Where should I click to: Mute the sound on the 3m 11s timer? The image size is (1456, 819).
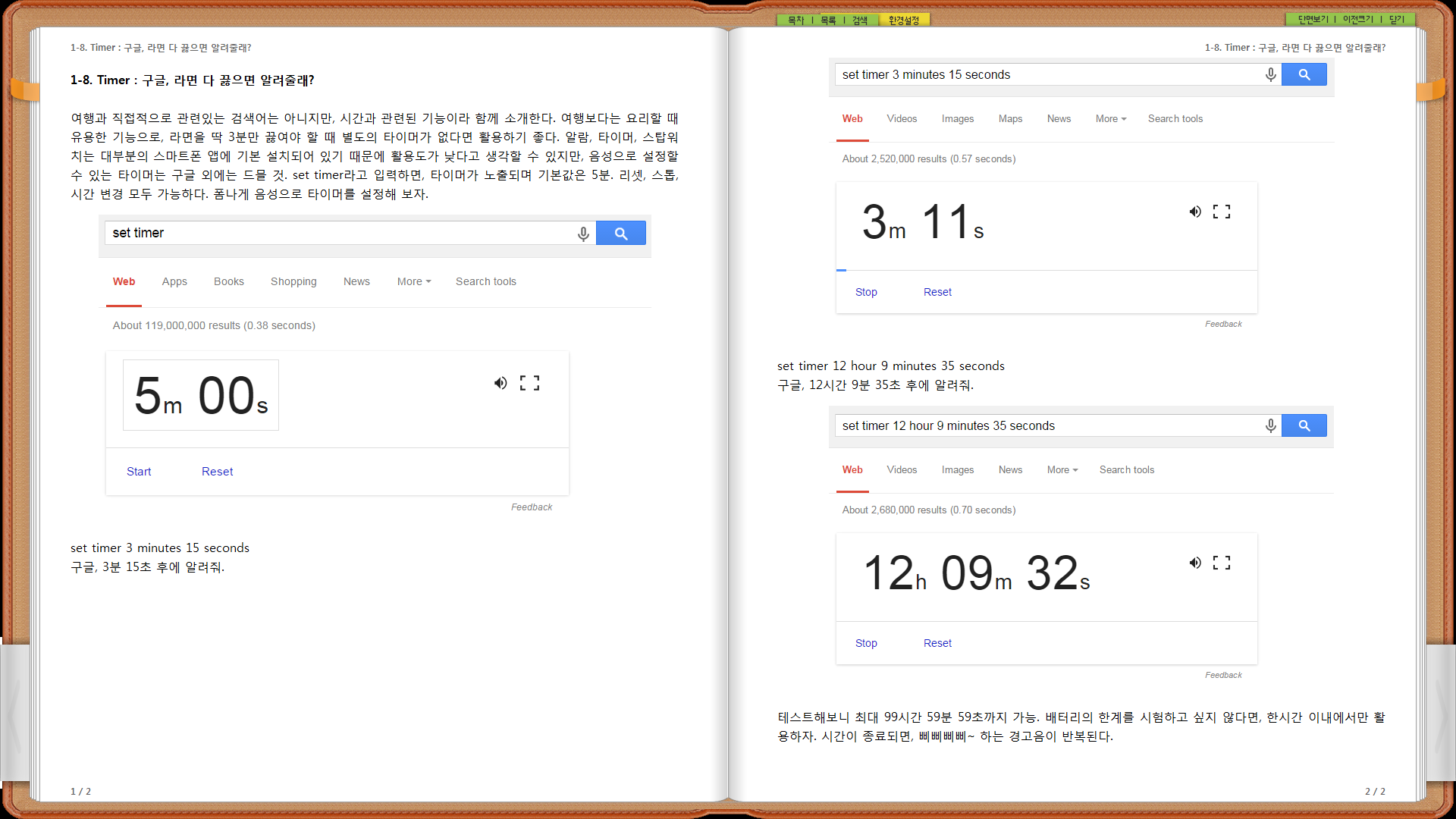pyautogui.click(x=1195, y=212)
